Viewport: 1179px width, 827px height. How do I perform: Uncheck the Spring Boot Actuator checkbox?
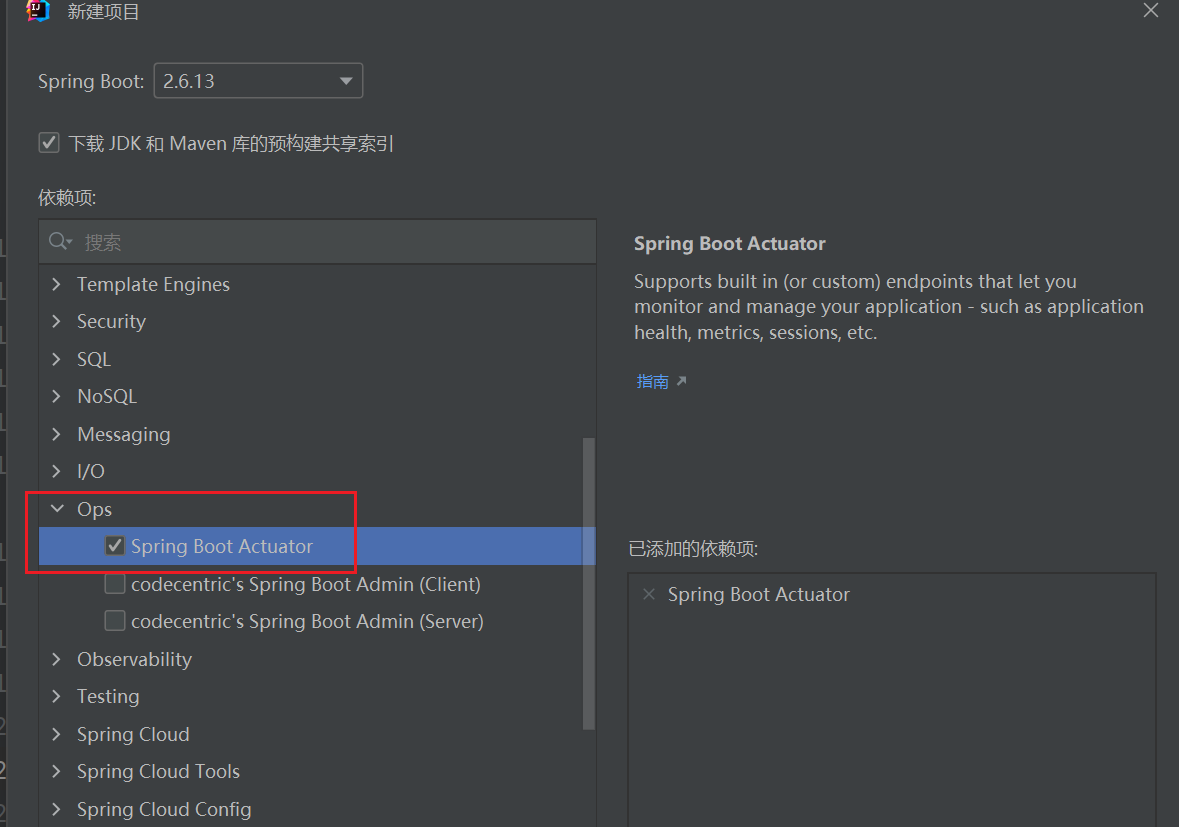click(x=114, y=546)
